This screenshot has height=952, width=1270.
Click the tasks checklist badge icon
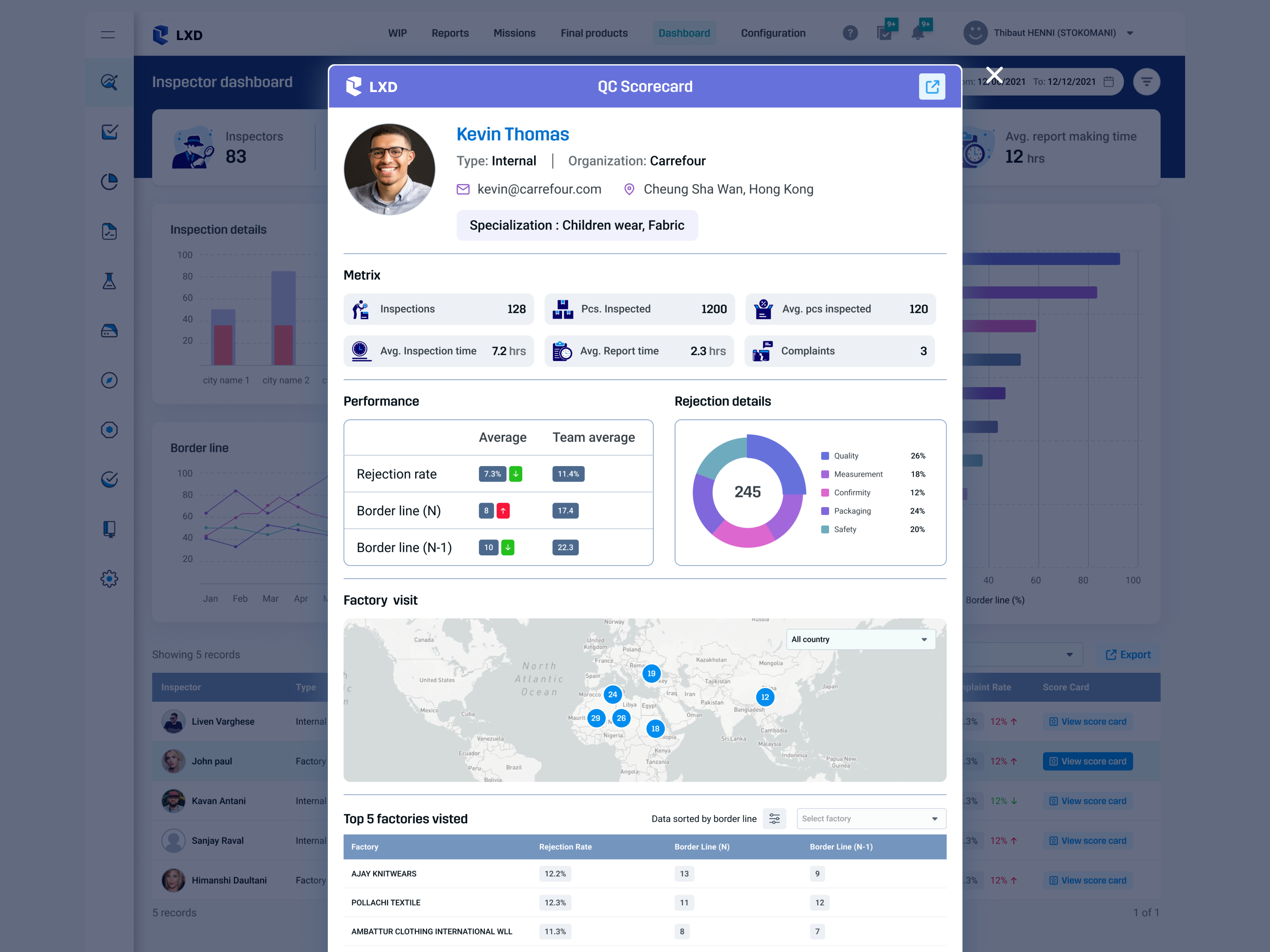pos(885,33)
